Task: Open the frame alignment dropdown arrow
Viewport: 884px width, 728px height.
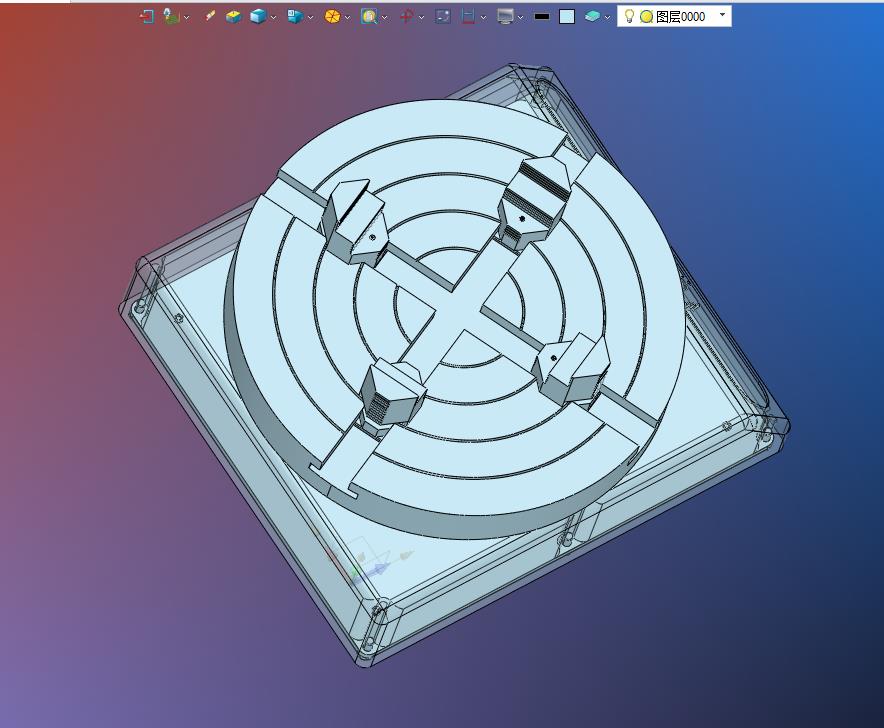Action: click(x=483, y=17)
